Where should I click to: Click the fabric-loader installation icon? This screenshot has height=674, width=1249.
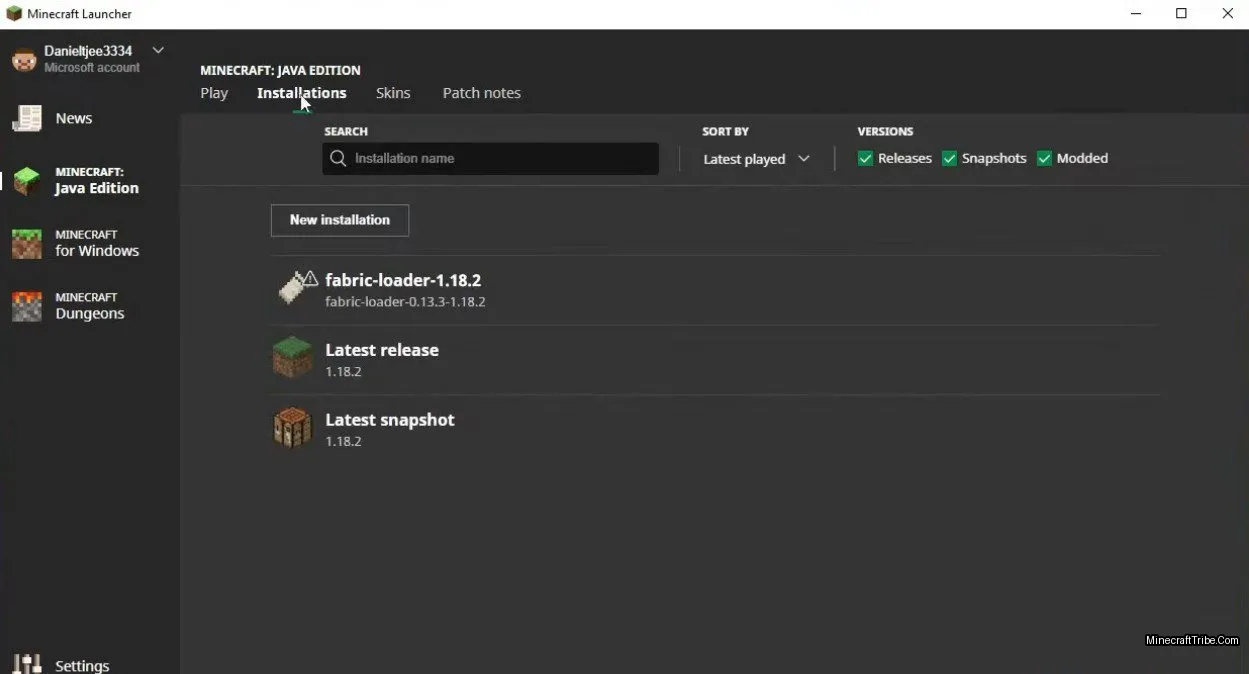pyautogui.click(x=293, y=289)
